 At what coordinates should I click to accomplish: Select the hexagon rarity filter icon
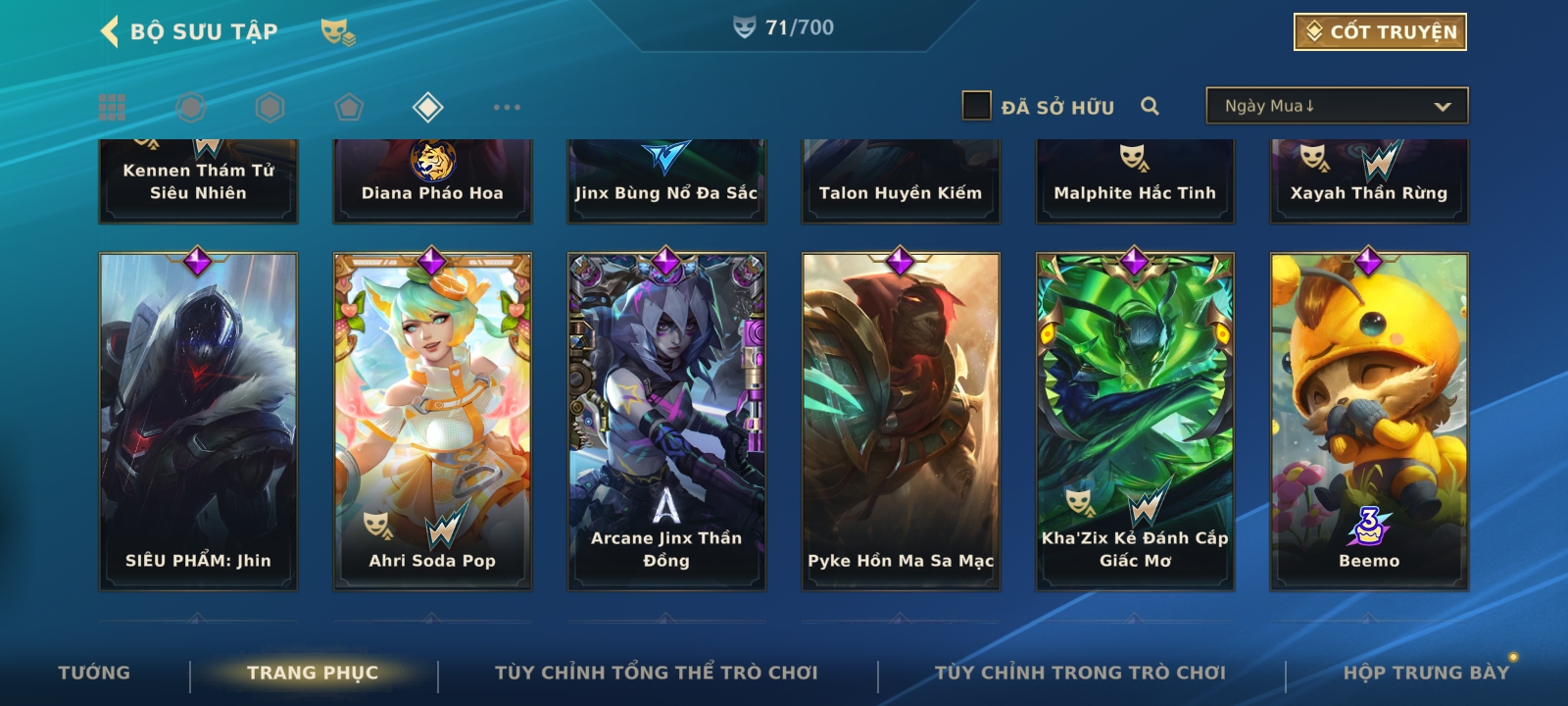point(269,107)
